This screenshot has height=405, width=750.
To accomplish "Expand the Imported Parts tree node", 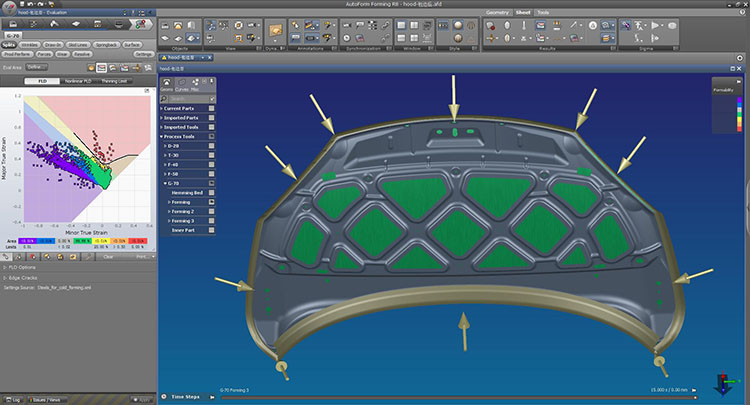I will point(163,117).
